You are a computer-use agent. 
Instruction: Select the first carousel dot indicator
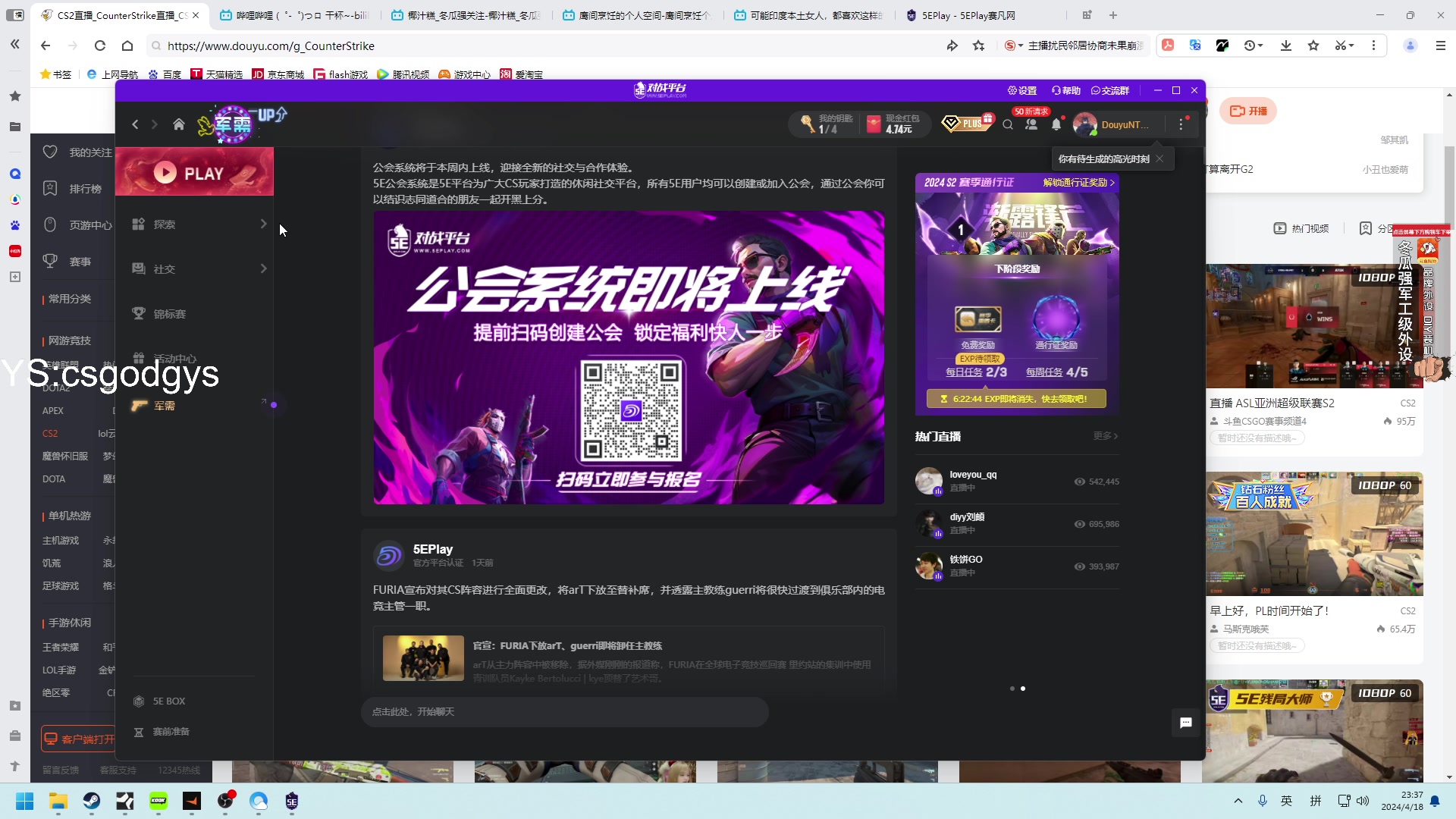coord(1012,689)
